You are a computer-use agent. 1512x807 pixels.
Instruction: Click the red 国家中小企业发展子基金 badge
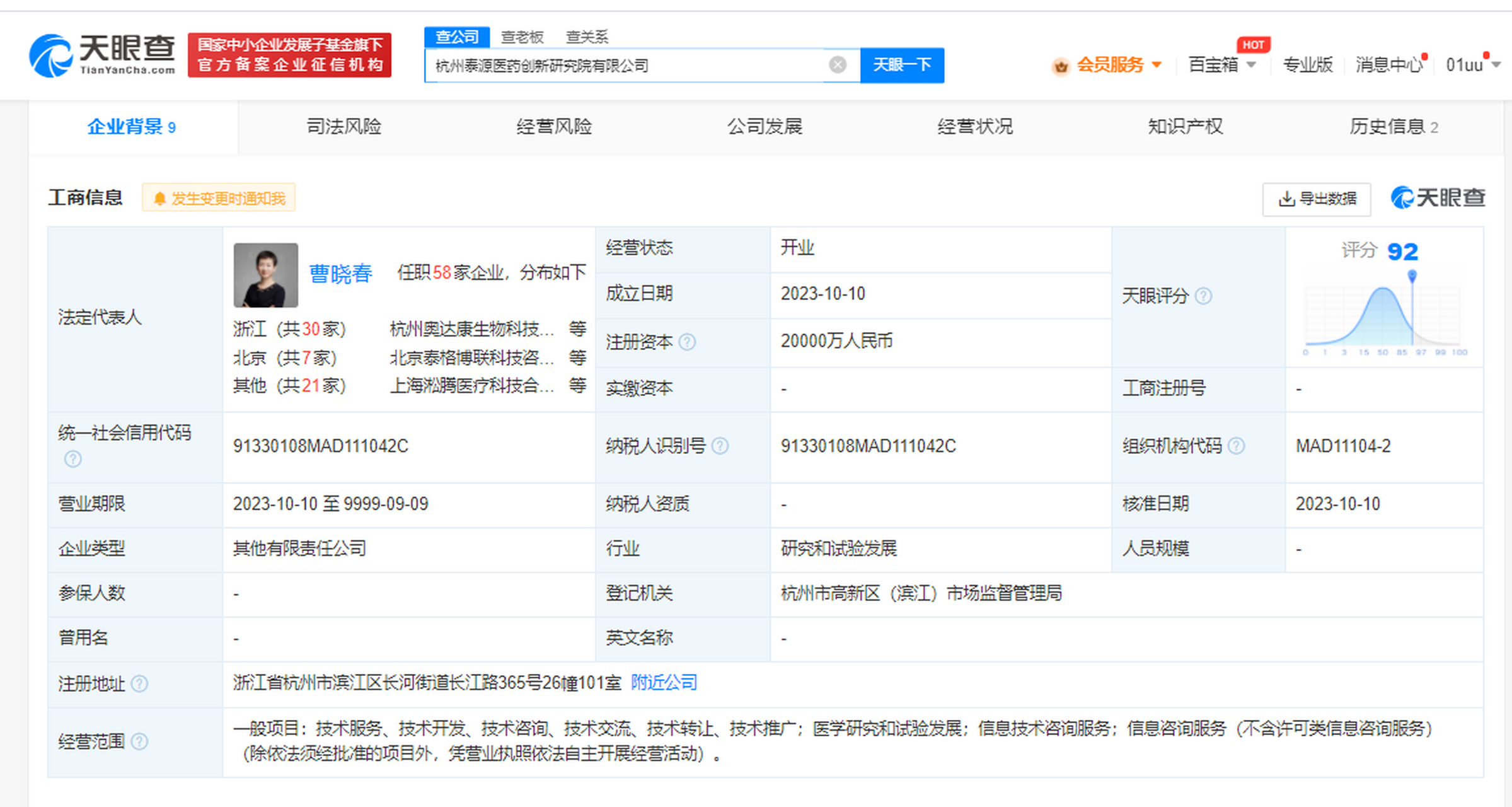coord(289,55)
